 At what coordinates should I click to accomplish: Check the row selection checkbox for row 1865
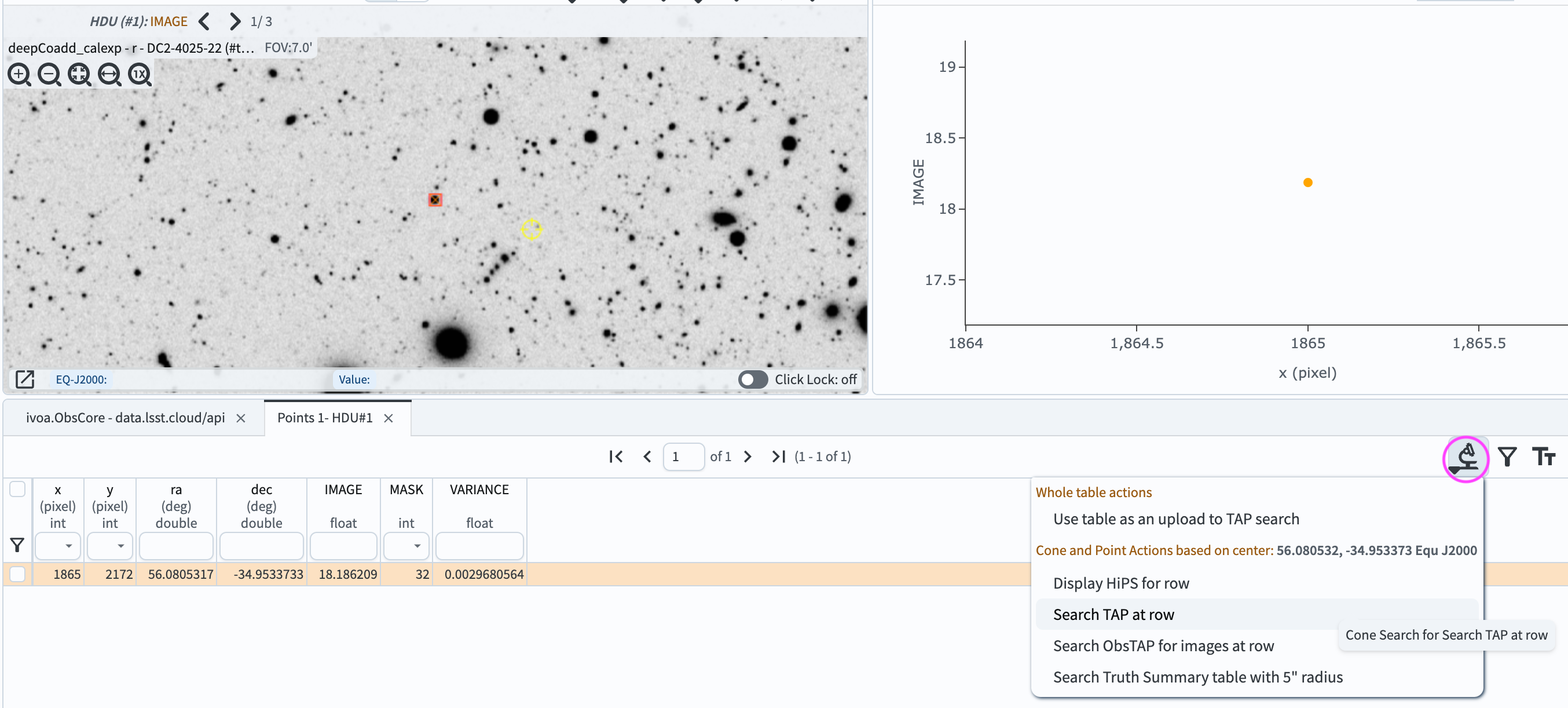17,574
